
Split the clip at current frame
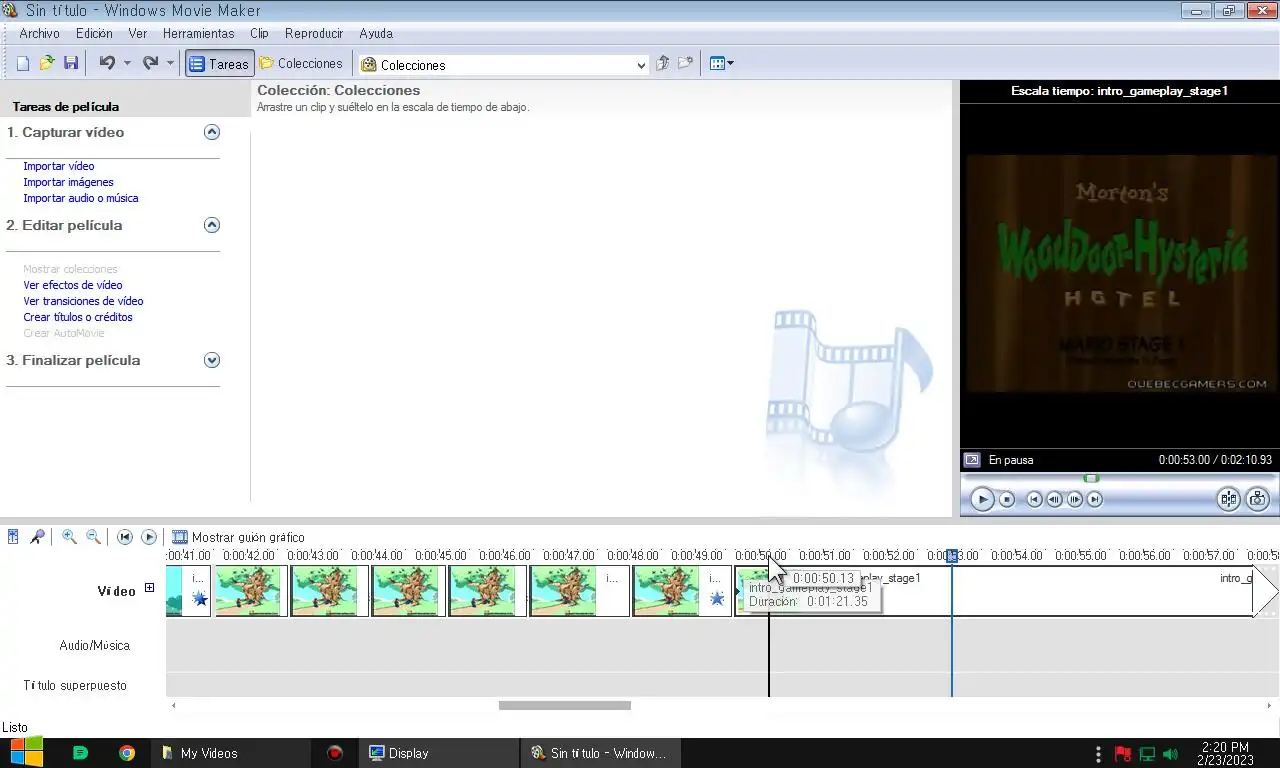click(1229, 499)
